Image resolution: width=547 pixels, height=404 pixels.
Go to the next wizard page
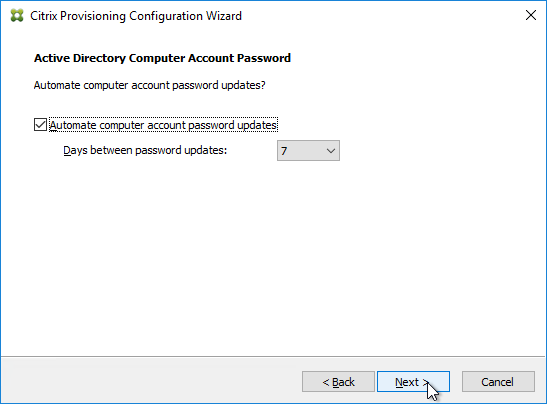(x=413, y=382)
